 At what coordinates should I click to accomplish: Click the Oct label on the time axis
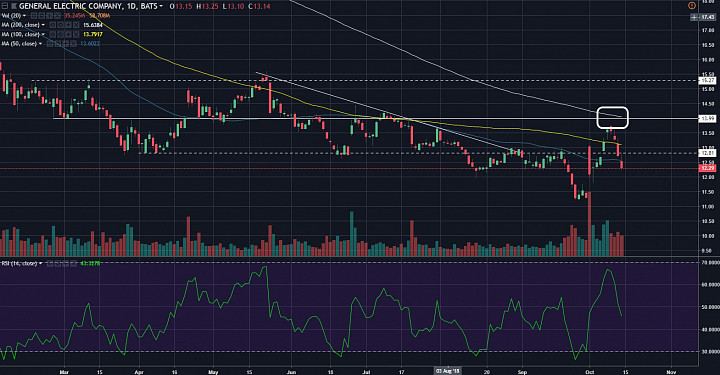coord(590,371)
